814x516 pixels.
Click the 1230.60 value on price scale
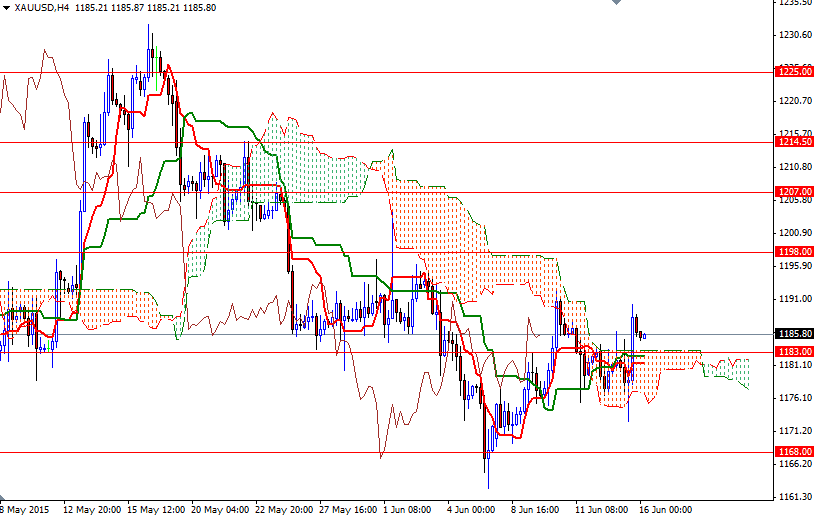[793, 35]
